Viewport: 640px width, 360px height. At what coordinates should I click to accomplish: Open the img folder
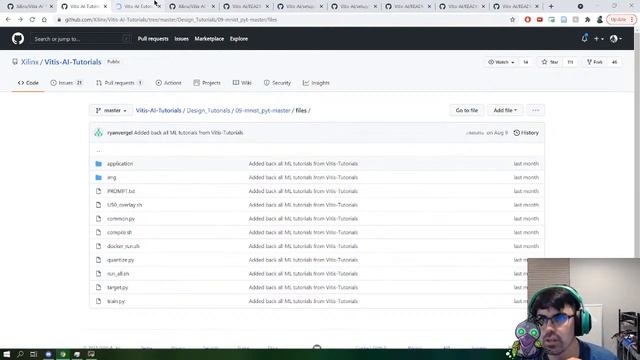pyautogui.click(x=111, y=178)
